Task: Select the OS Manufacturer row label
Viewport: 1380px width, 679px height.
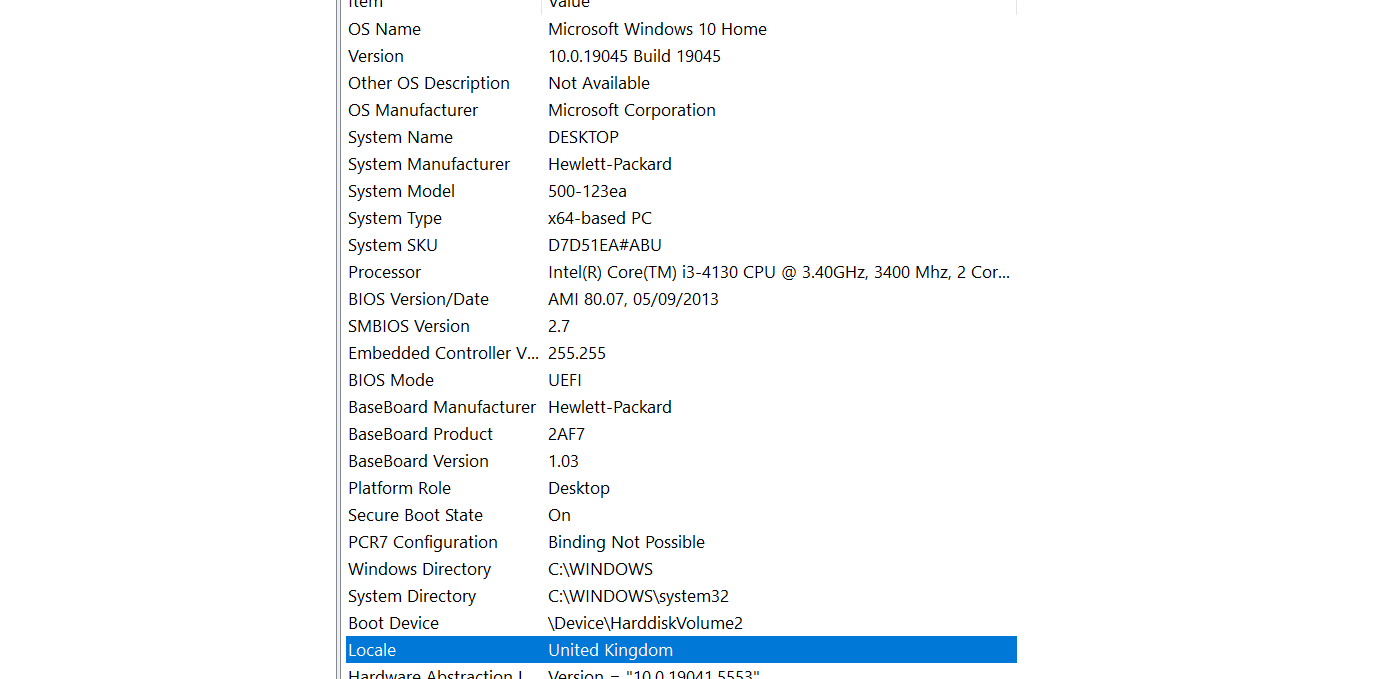Action: tap(413, 110)
